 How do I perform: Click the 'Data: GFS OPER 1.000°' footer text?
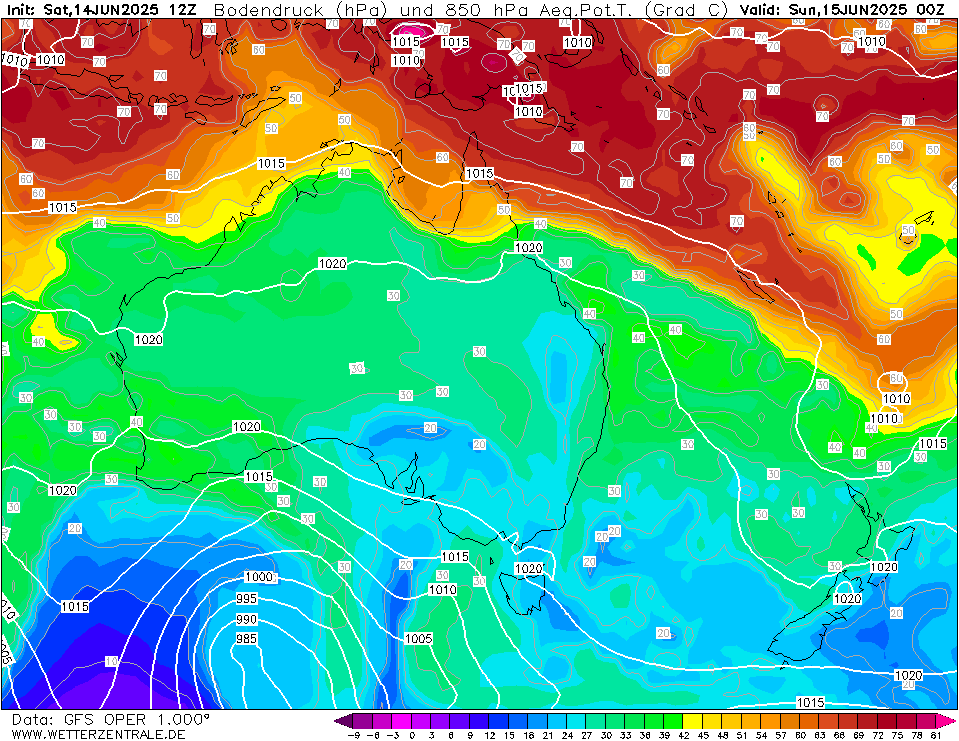110,720
